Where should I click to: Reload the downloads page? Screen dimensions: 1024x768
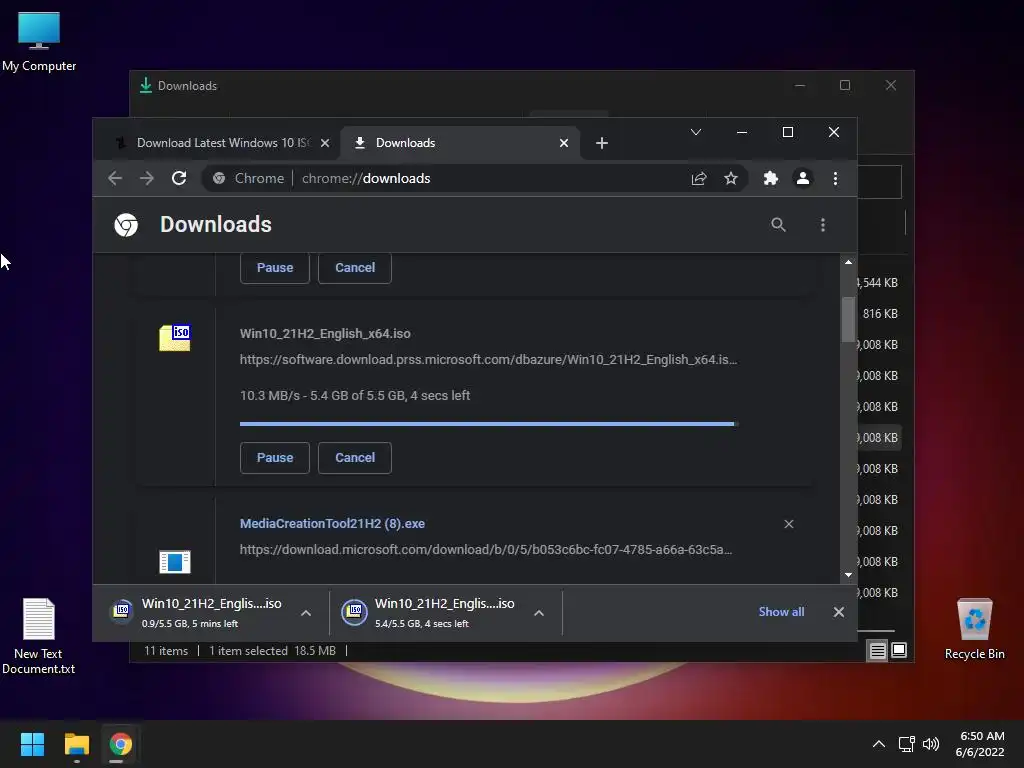179,178
